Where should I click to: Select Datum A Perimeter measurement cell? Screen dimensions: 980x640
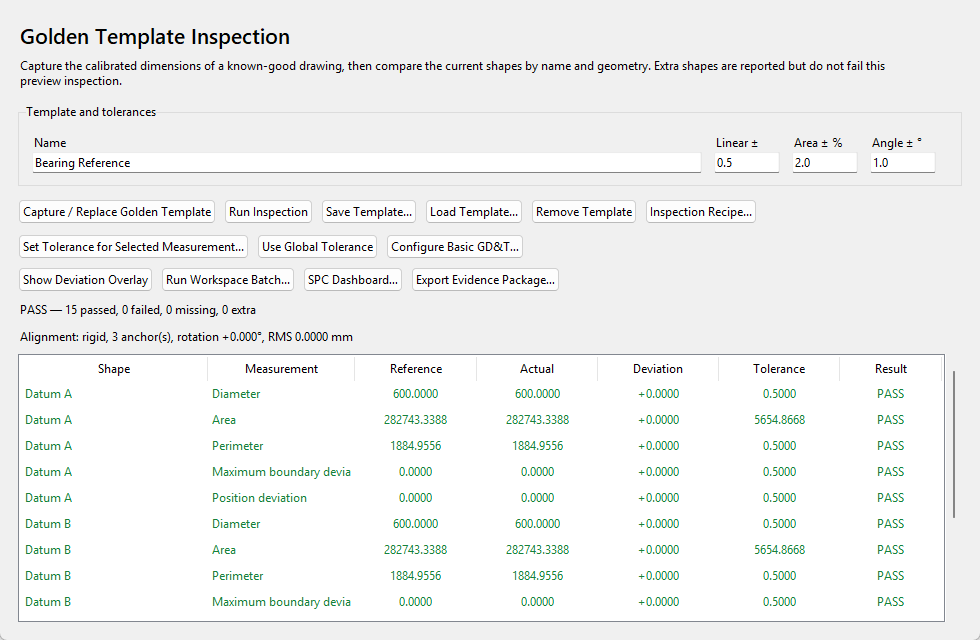tap(238, 446)
